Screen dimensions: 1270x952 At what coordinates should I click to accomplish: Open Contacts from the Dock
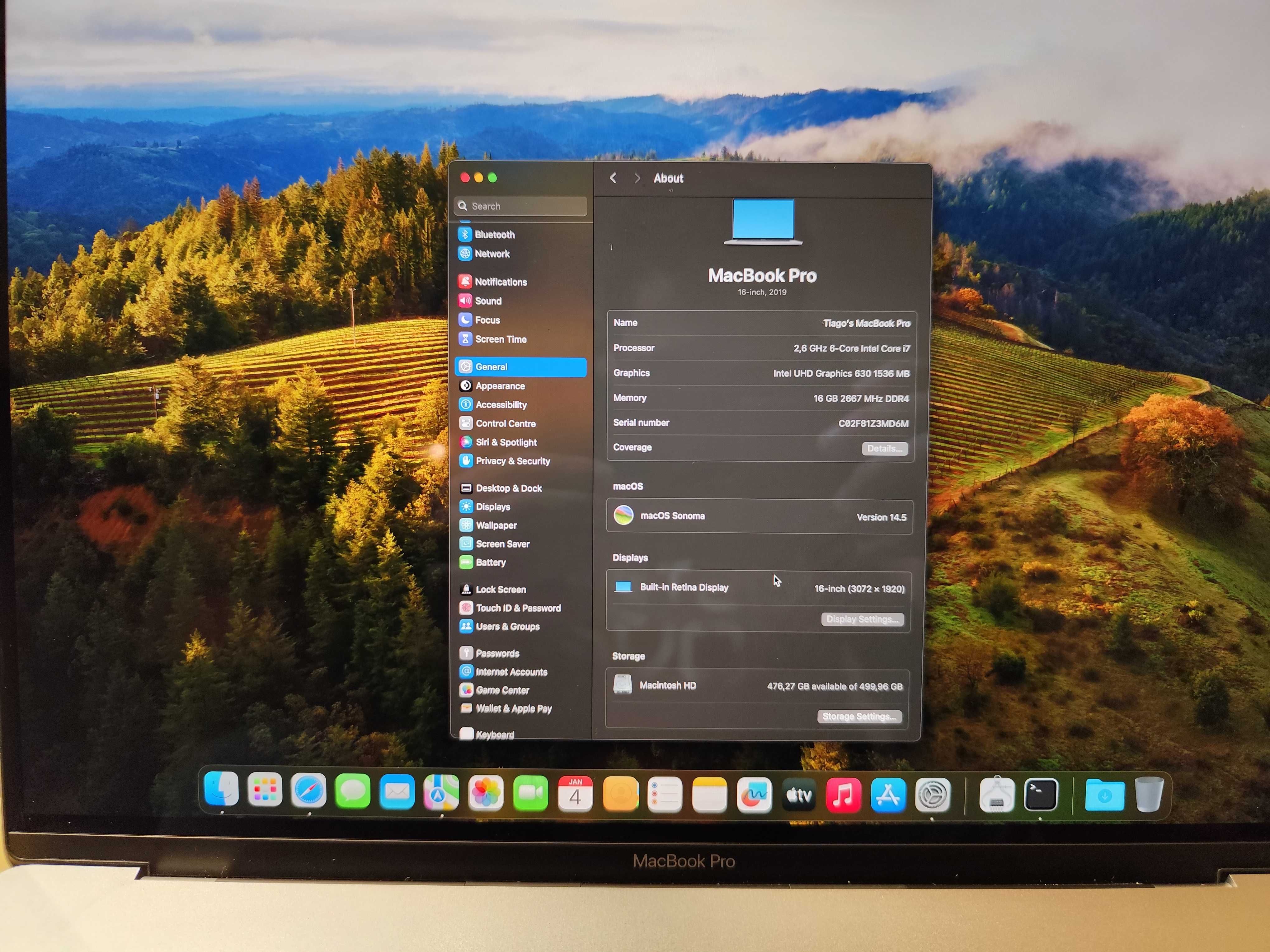(x=620, y=795)
